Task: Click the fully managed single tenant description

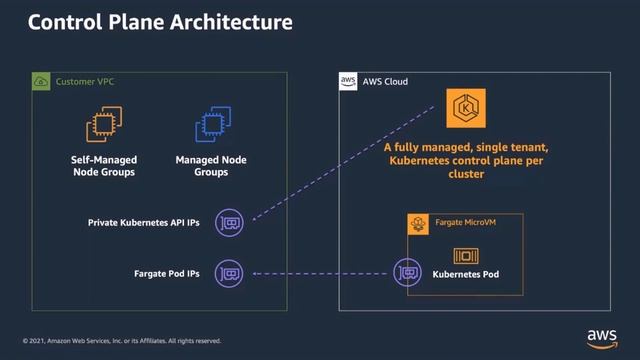Action: pos(466,160)
